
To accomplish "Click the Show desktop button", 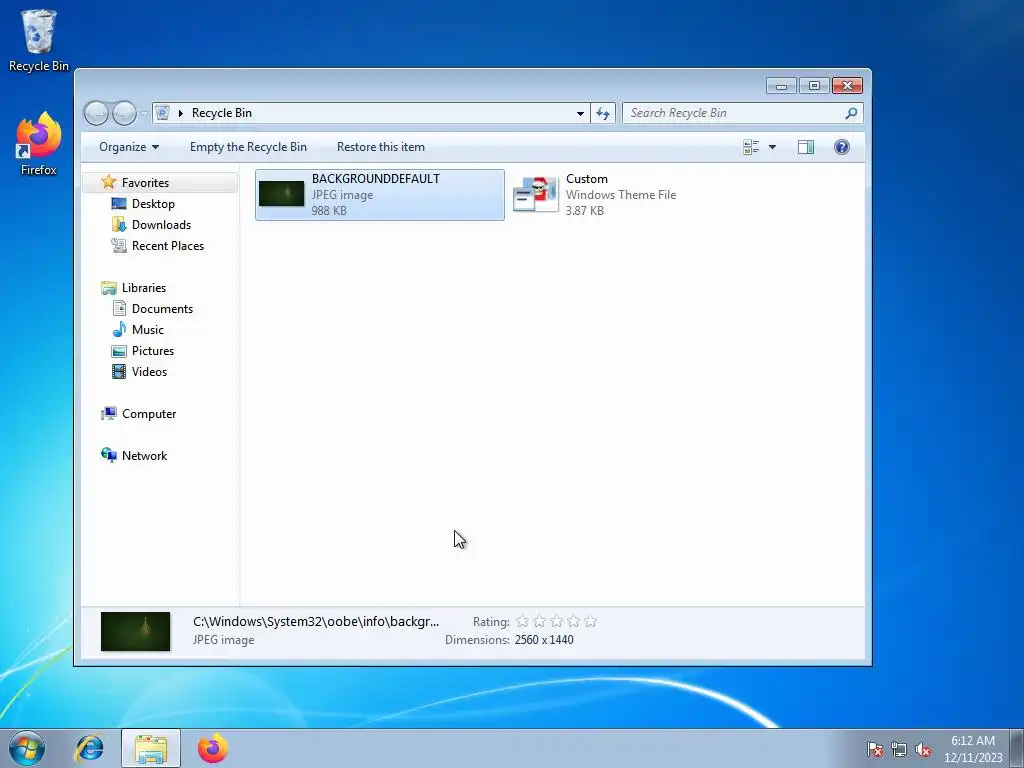I will (x=1017, y=748).
